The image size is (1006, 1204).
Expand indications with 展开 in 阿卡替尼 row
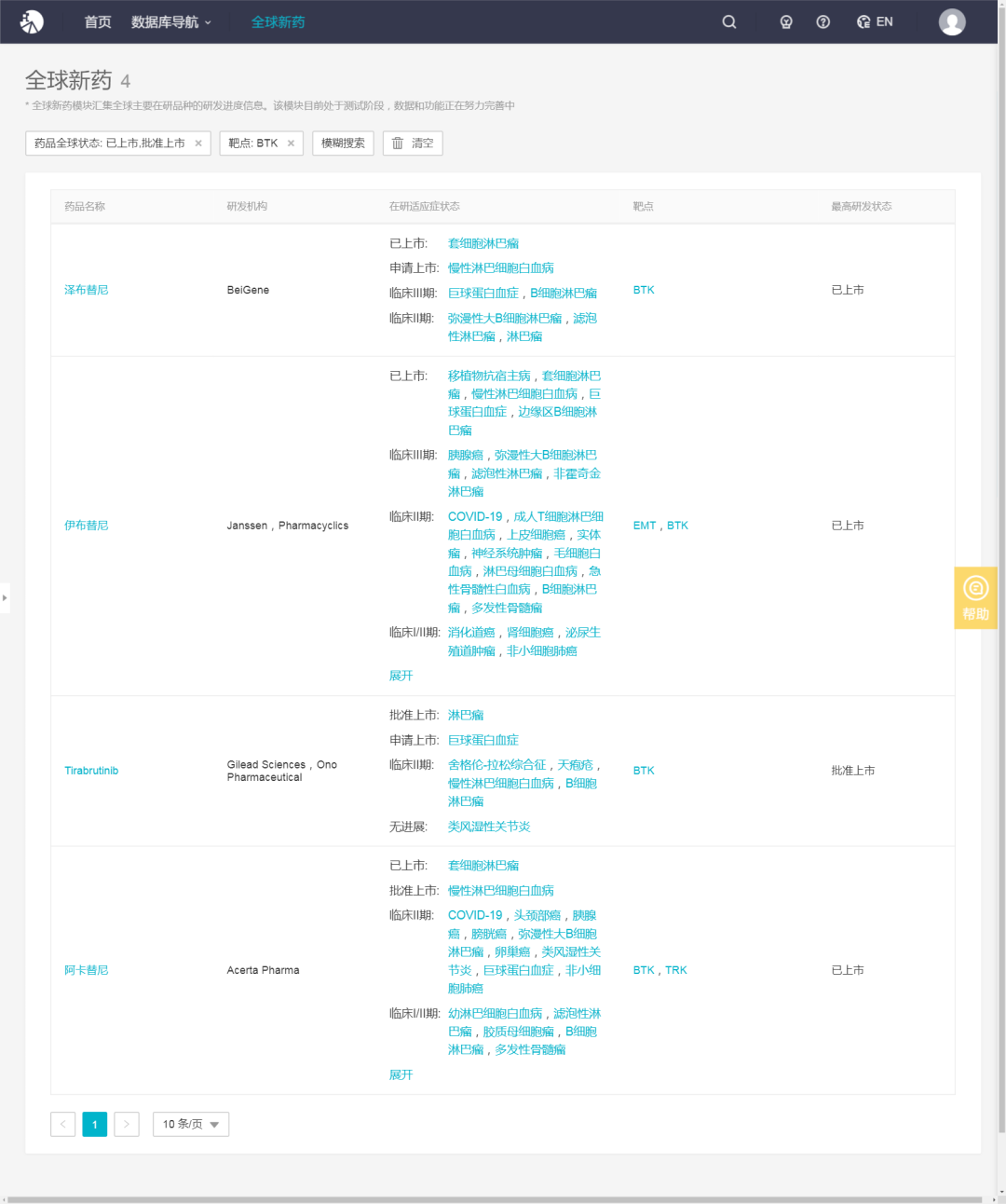point(401,1074)
